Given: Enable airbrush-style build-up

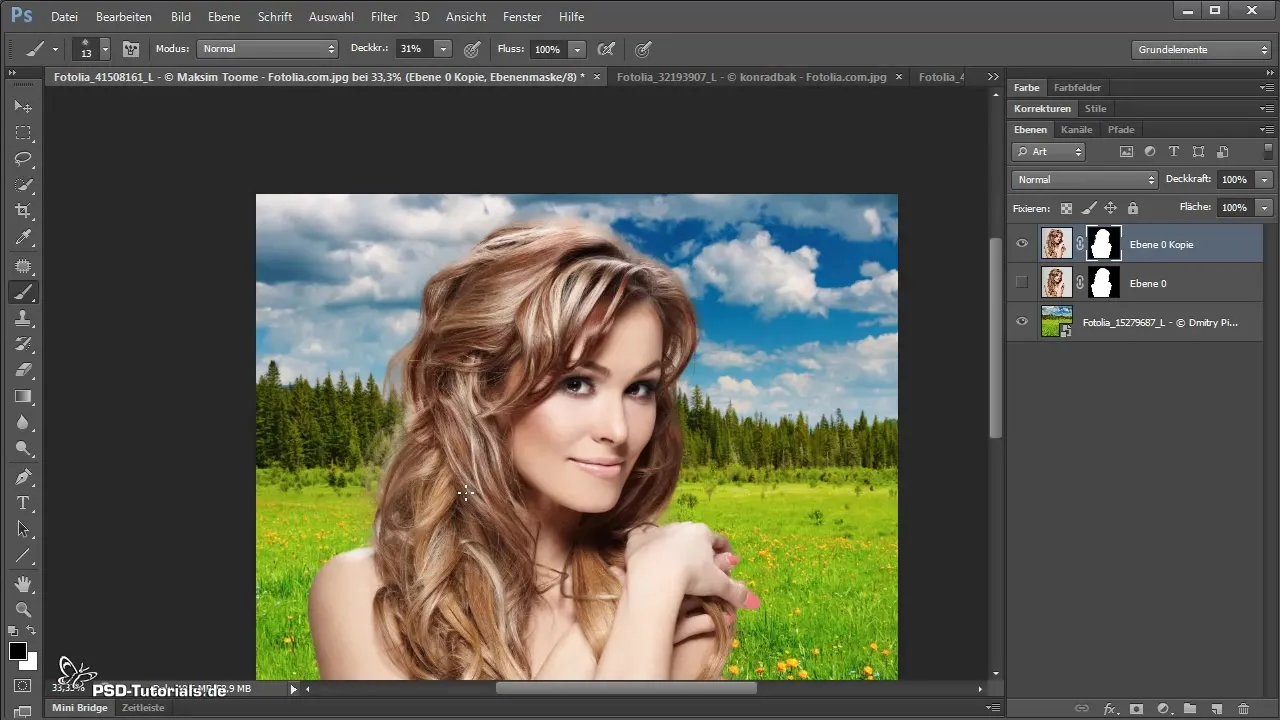Looking at the screenshot, I should point(605,49).
